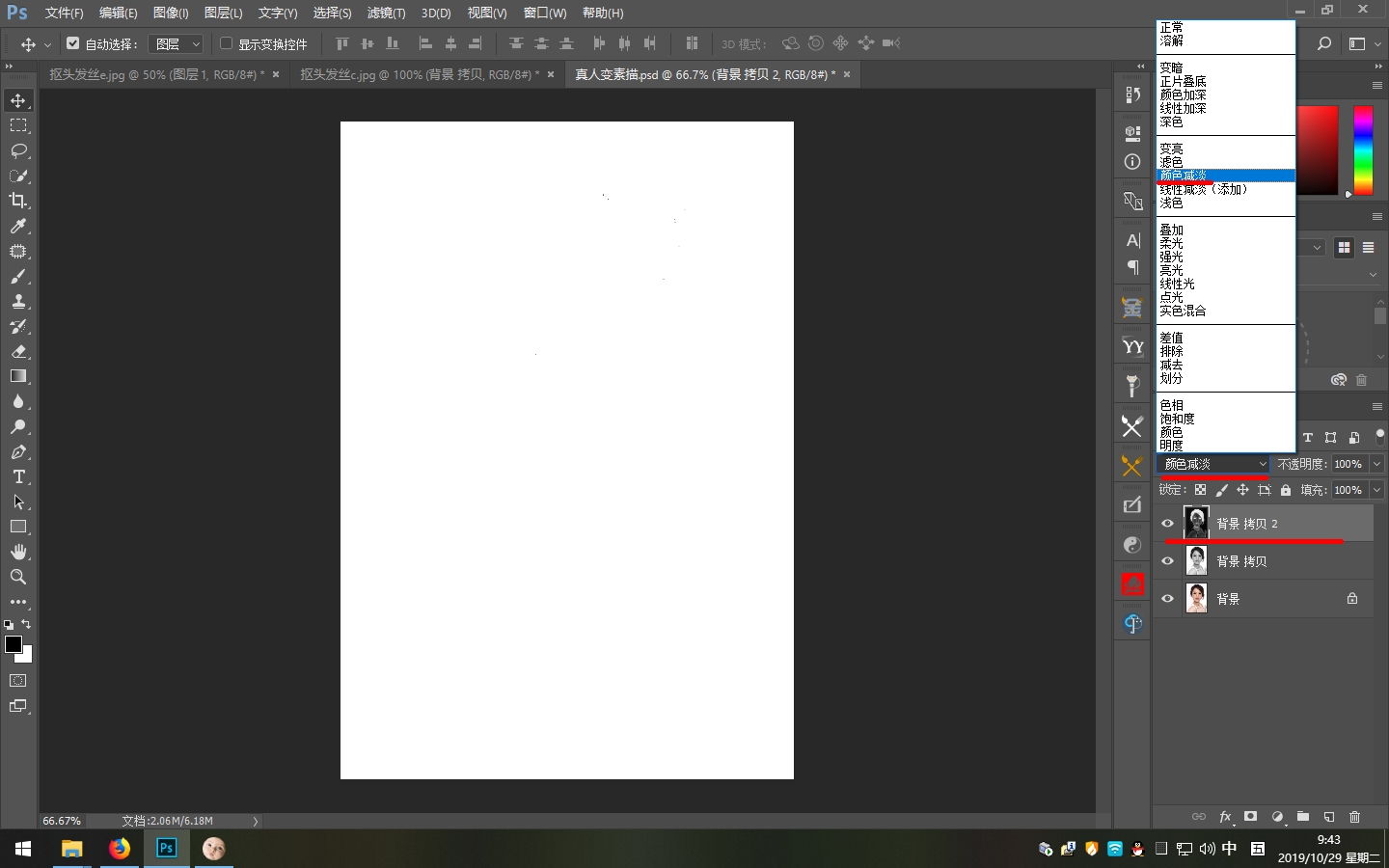Image resolution: width=1389 pixels, height=868 pixels.
Task: Open the Layers panel menu
Action: (1377, 407)
